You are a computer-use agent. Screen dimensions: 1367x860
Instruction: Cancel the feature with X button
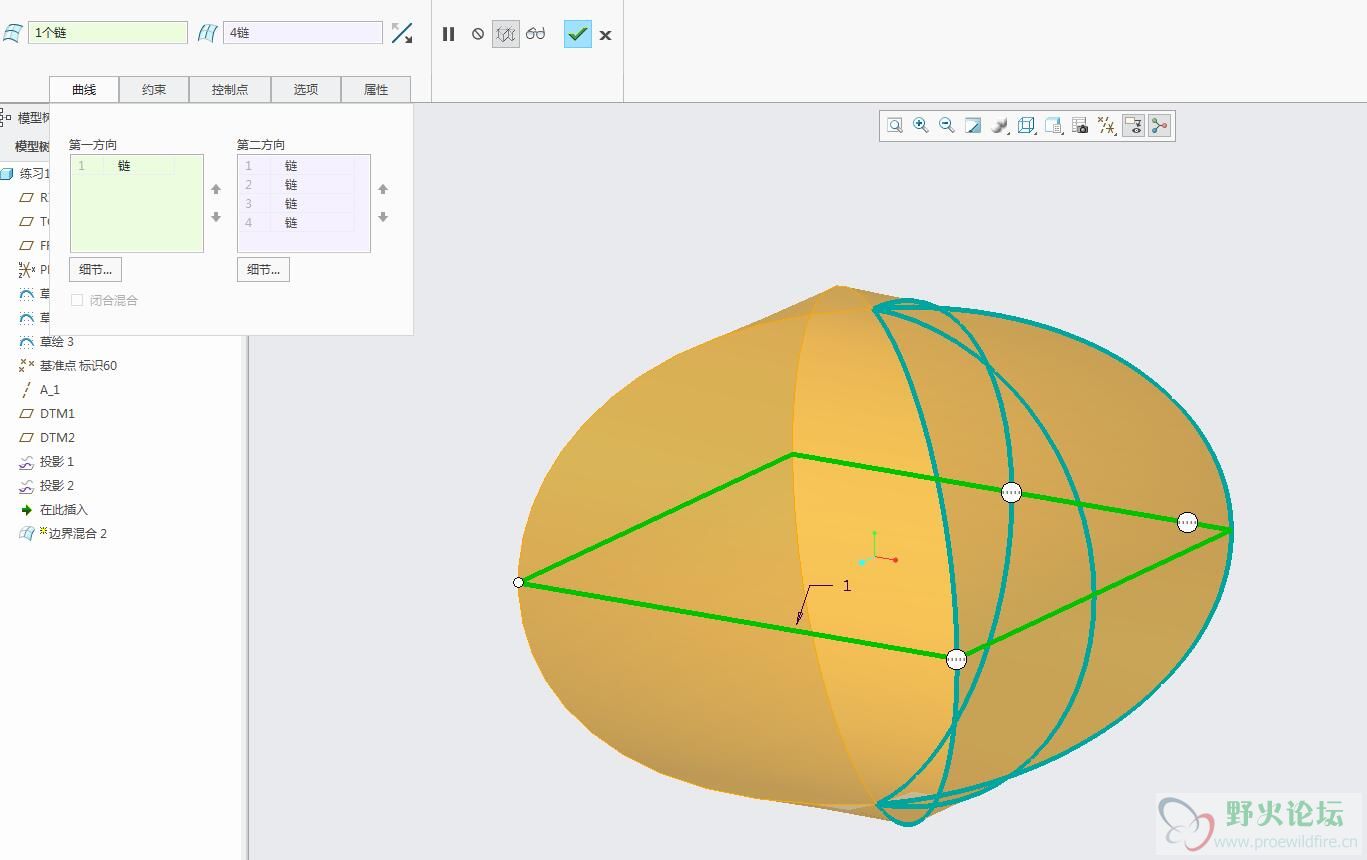(605, 35)
